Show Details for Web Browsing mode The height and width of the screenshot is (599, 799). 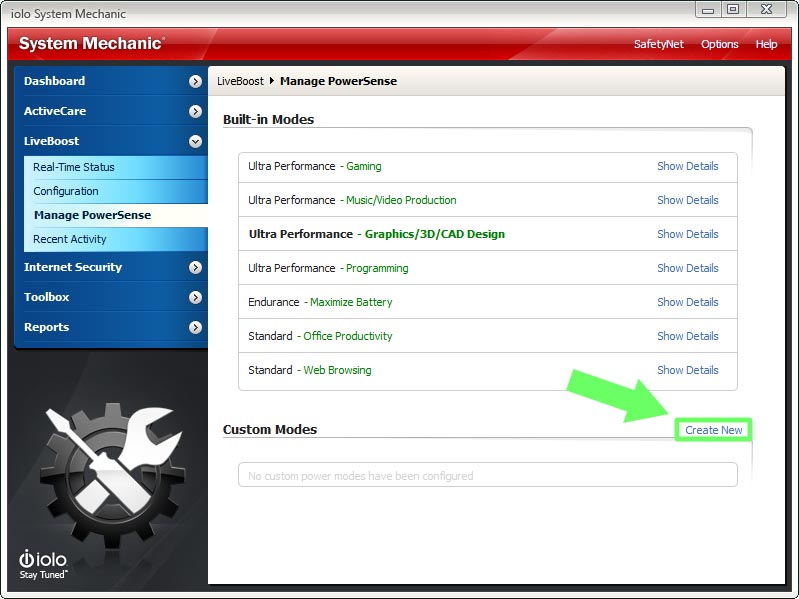(687, 370)
